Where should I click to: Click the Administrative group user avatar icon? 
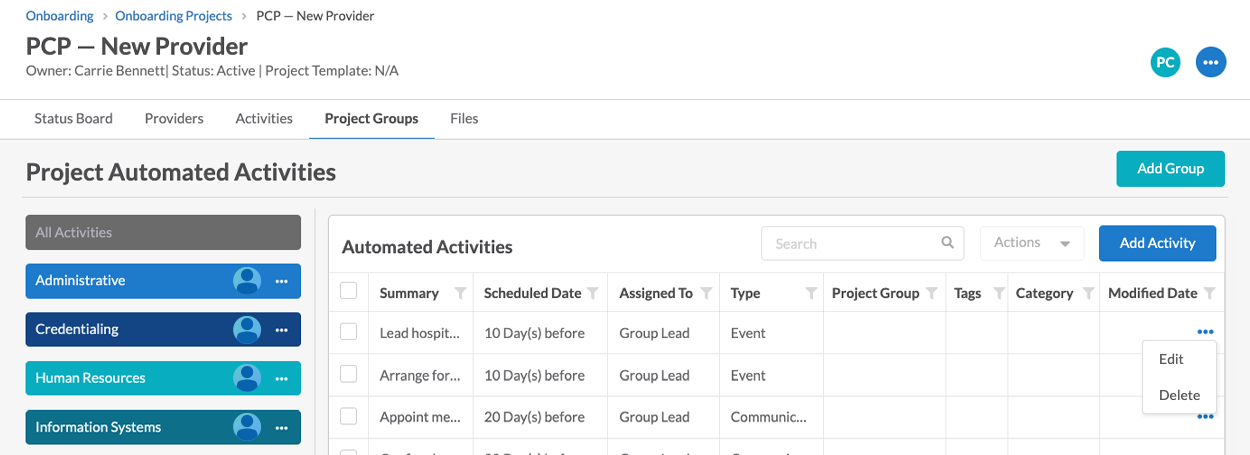pyautogui.click(x=247, y=281)
